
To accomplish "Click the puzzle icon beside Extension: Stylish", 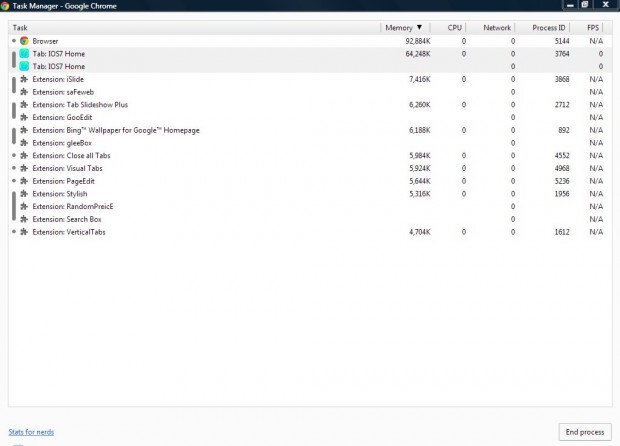I will click(x=24, y=193).
